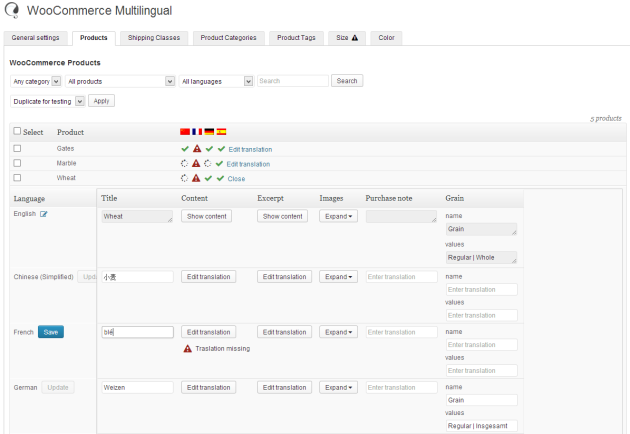The image size is (630, 434).
Task: Click Update button for German
Action: pos(58,387)
